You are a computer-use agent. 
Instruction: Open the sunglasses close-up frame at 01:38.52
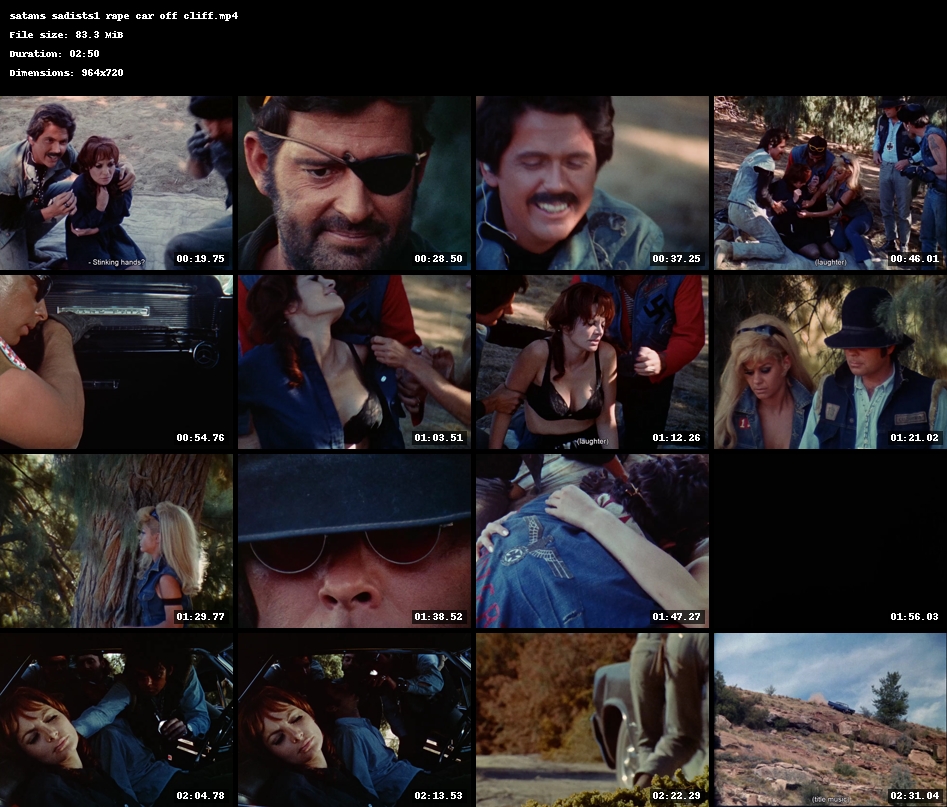click(354, 541)
